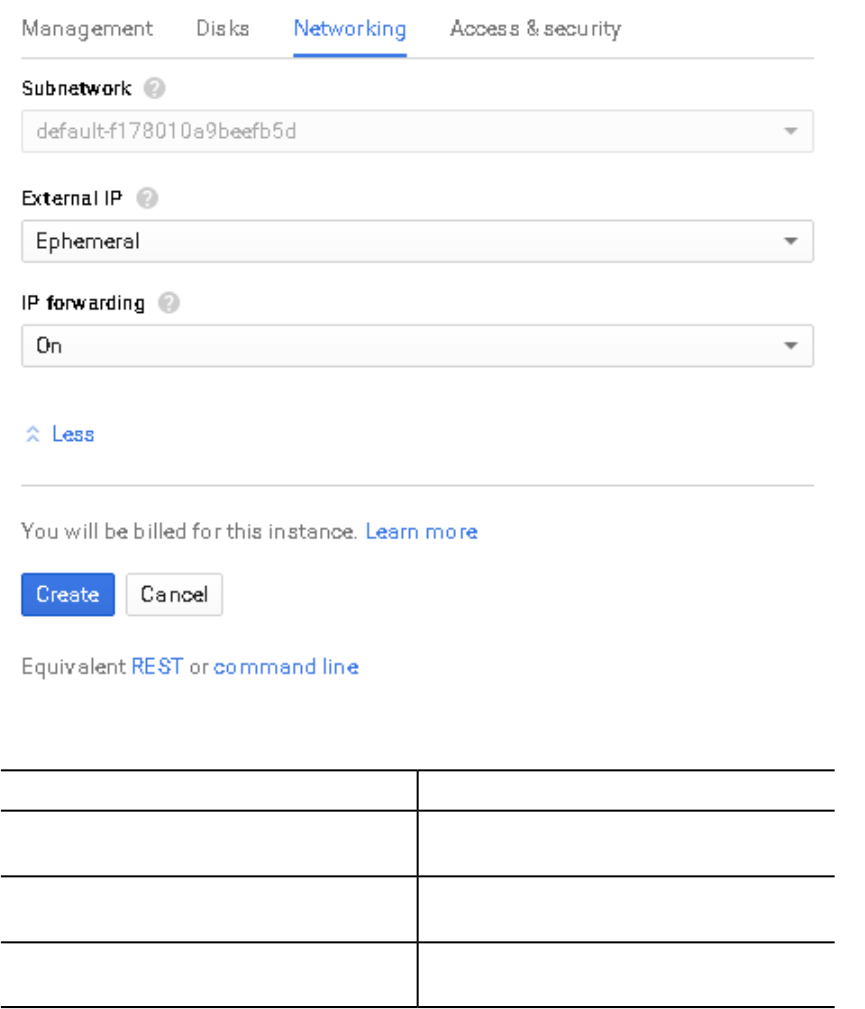Viewport: 865px width, 1009px height.
Task: Show the equivalent command line
Action: pyautogui.click(x=286, y=667)
